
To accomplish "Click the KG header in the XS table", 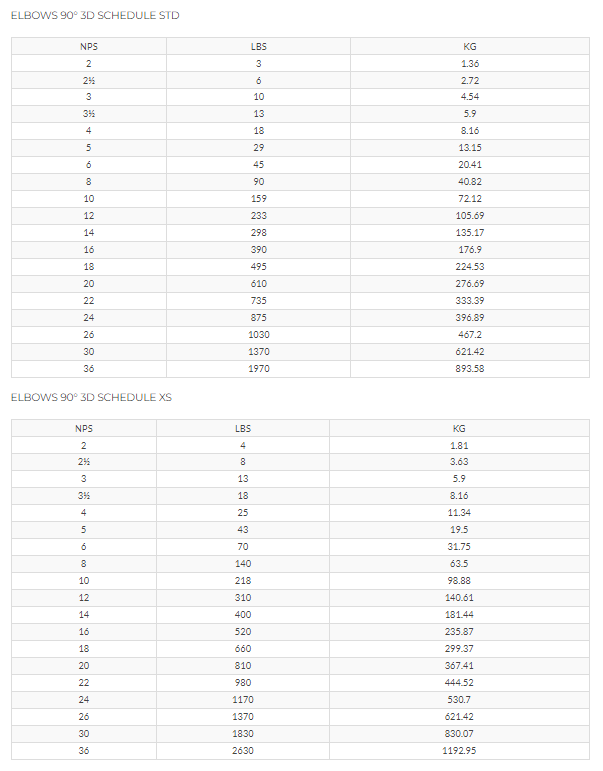I will [x=459, y=428].
